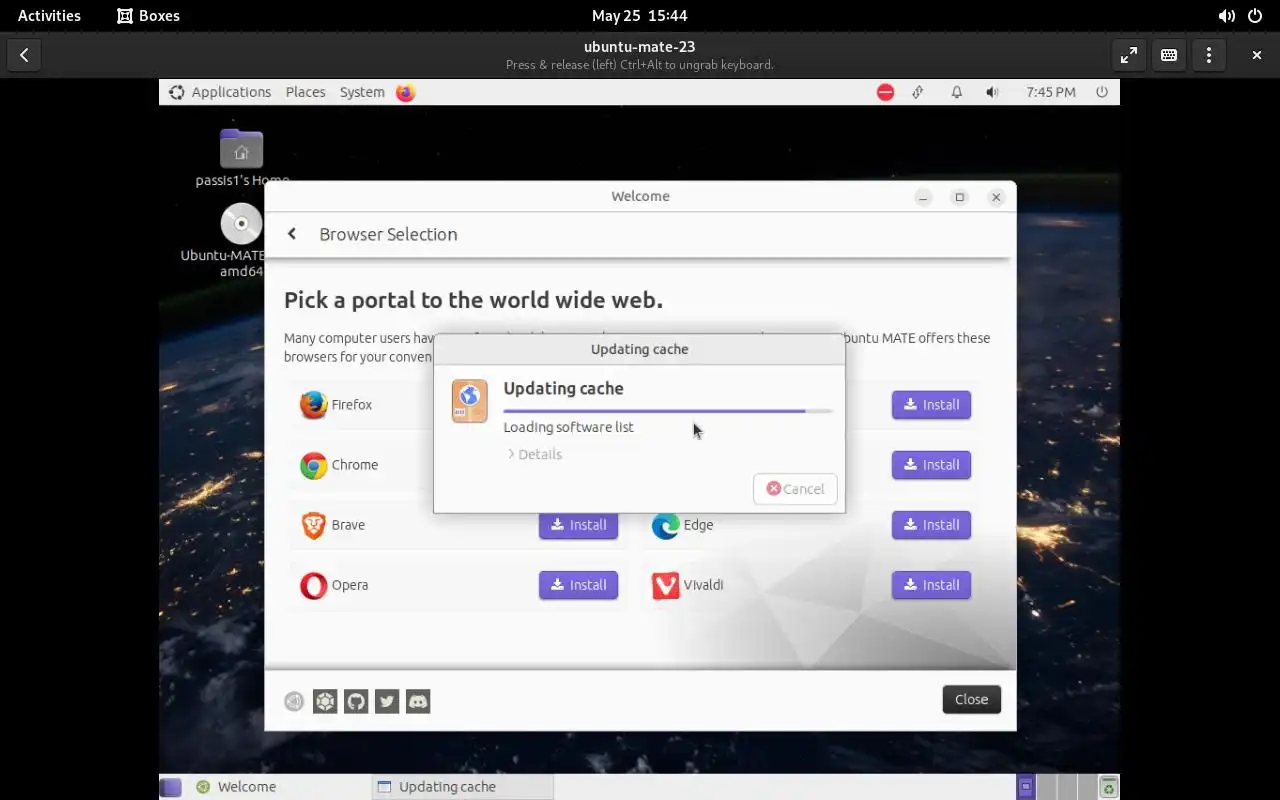Click the Edge browser icon
Viewport: 1280px width, 800px height.
click(665, 525)
